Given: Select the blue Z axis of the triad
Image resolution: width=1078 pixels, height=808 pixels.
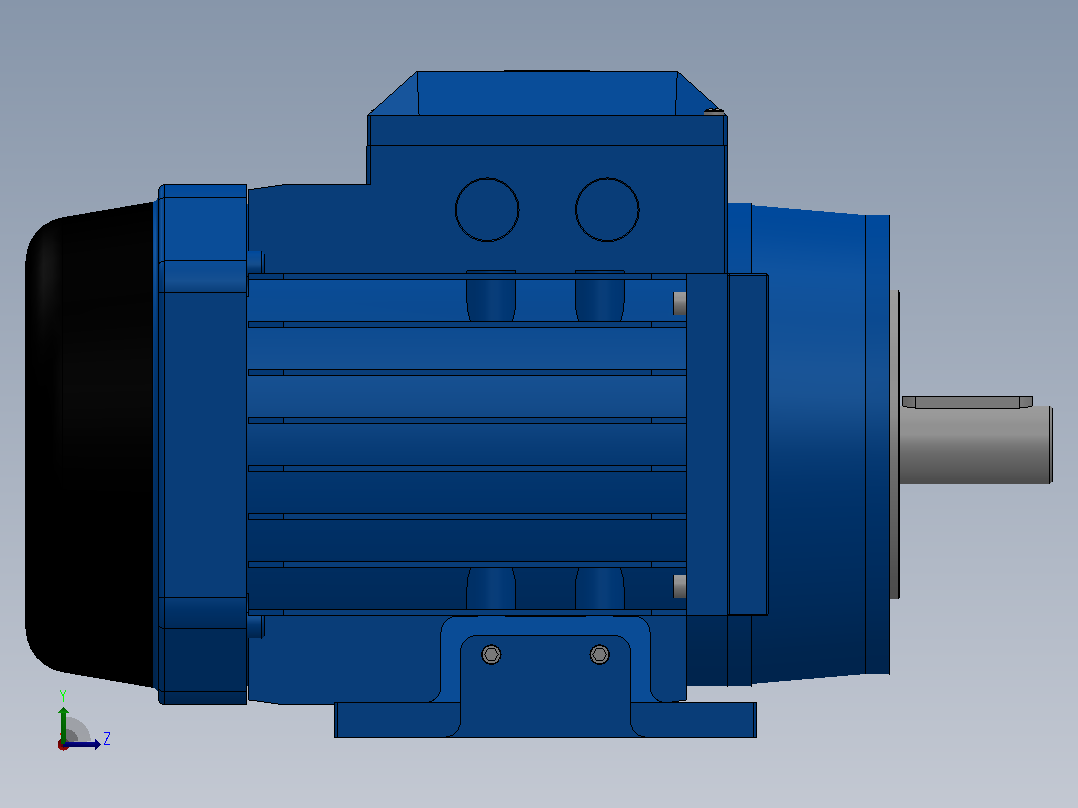Looking at the screenshot, I should click(x=82, y=744).
